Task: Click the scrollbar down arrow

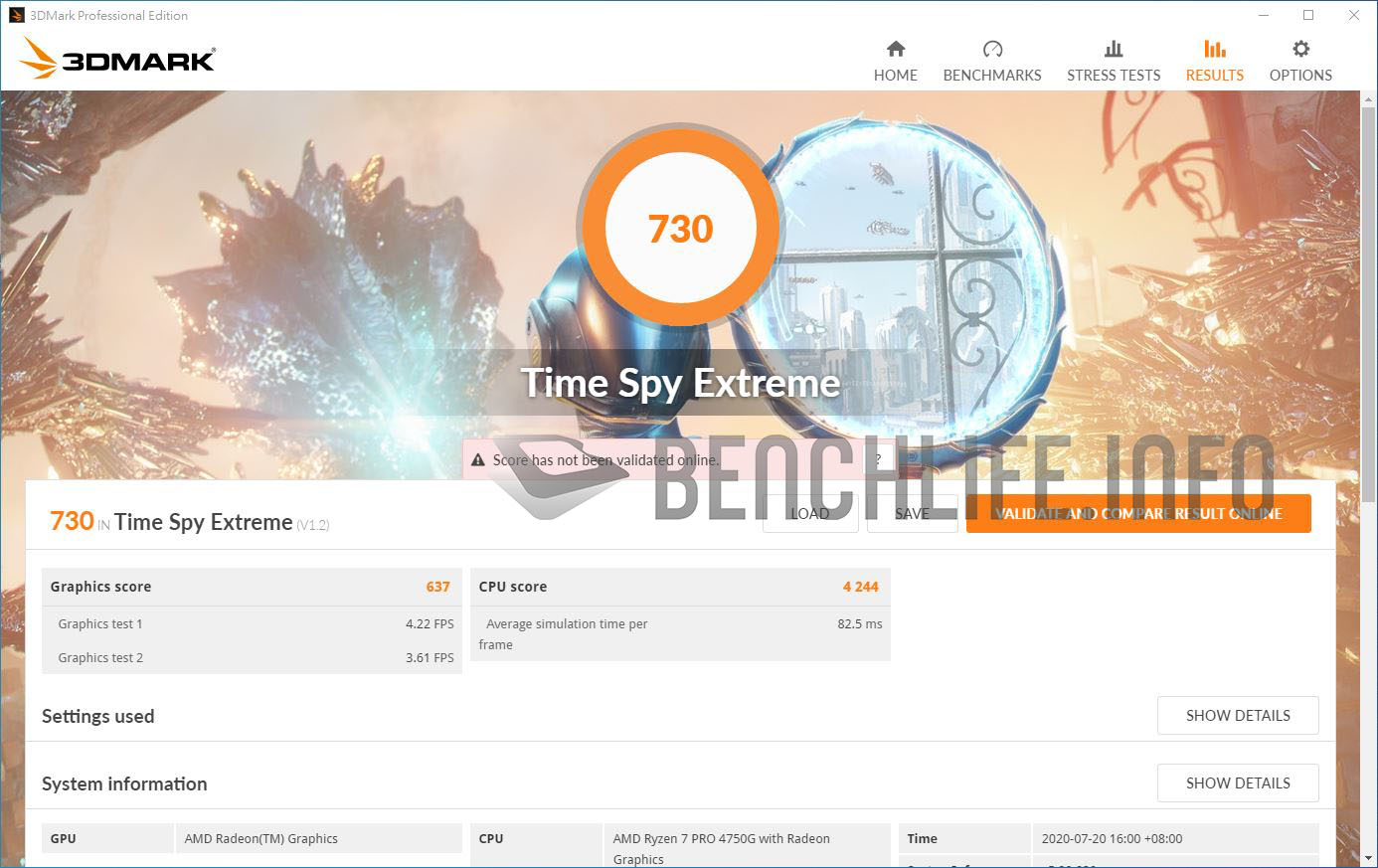Action: tap(1369, 857)
